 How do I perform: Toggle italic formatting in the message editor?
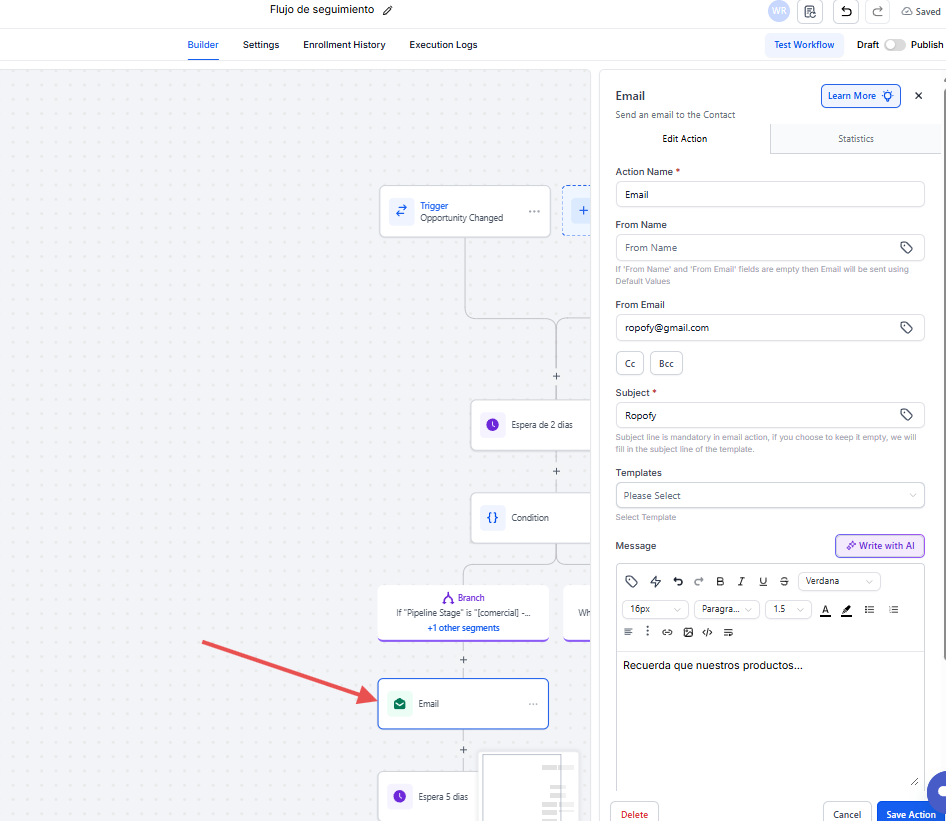[x=741, y=581]
